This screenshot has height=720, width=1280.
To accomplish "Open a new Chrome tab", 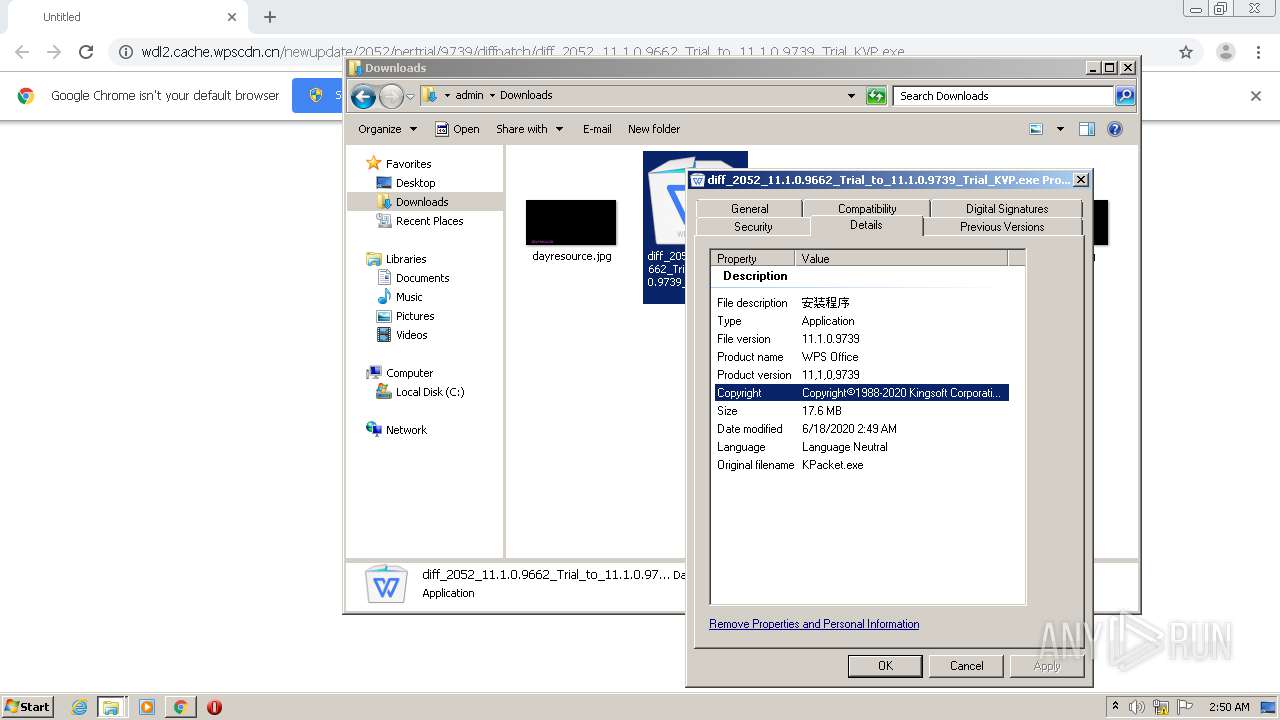I will click(269, 17).
